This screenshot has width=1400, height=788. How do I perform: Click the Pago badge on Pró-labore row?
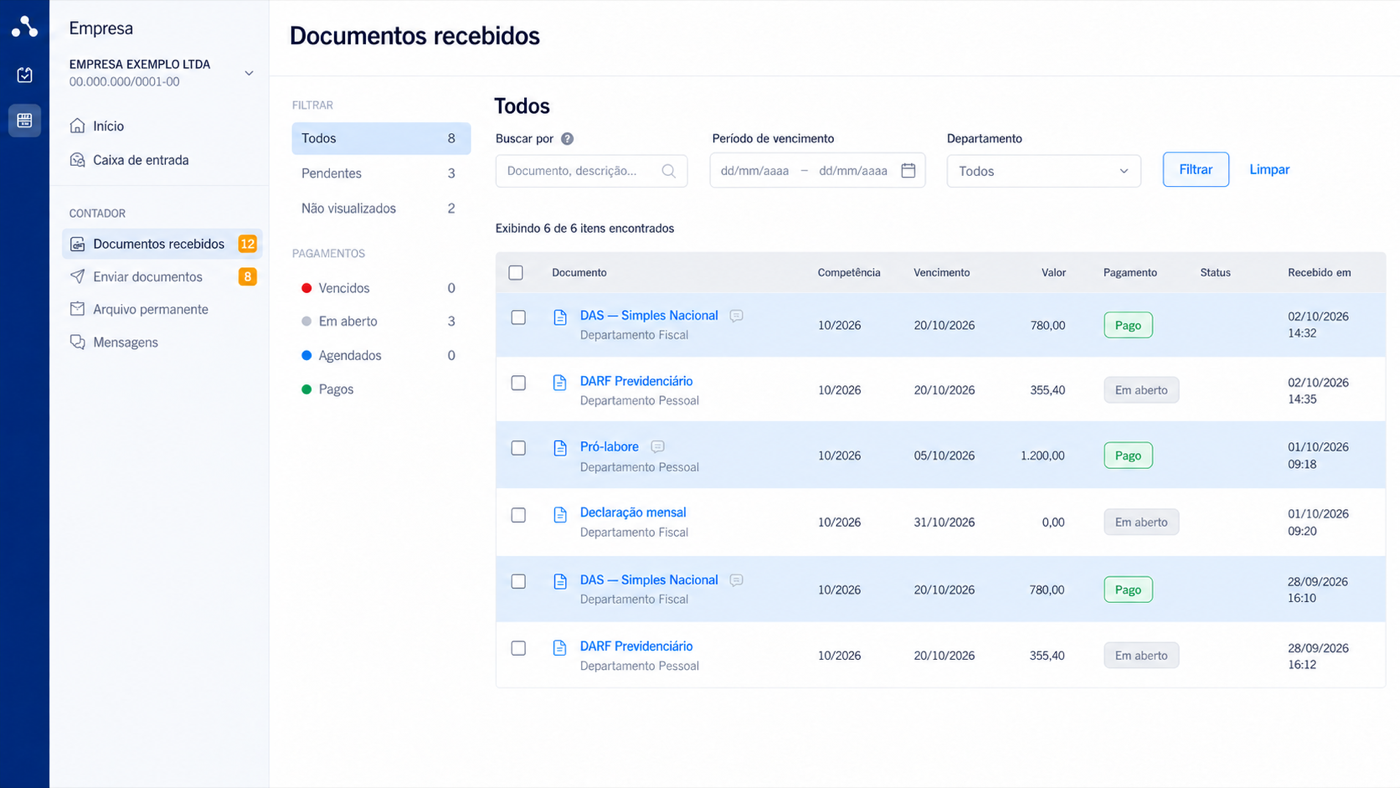1128,455
